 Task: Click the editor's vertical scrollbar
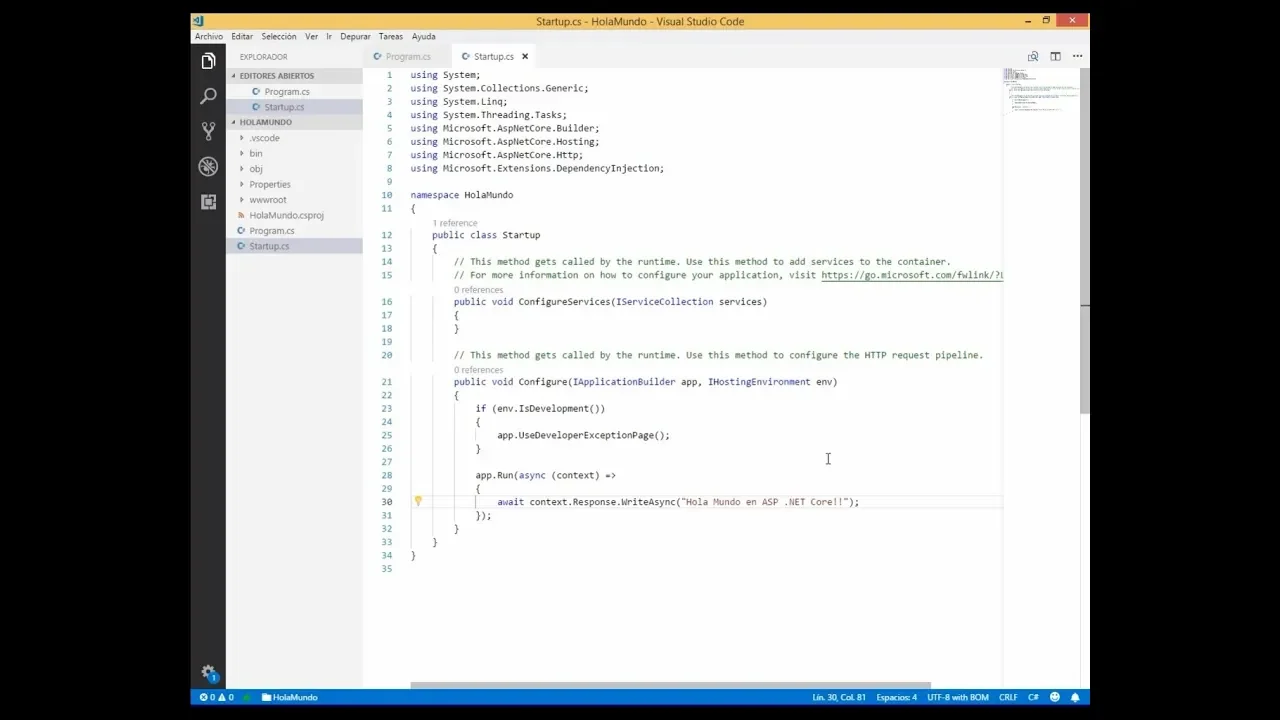click(1085, 240)
